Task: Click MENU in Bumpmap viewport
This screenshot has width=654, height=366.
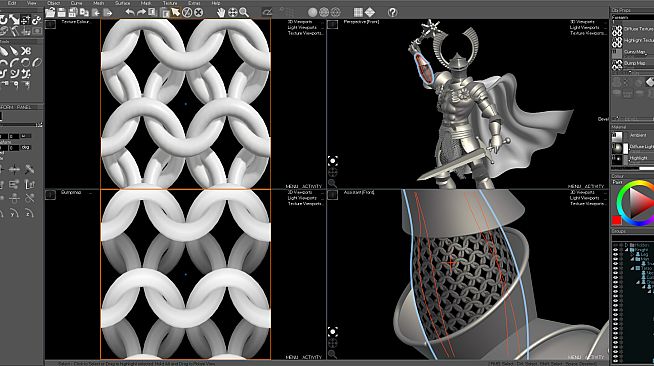Action: 292,357
